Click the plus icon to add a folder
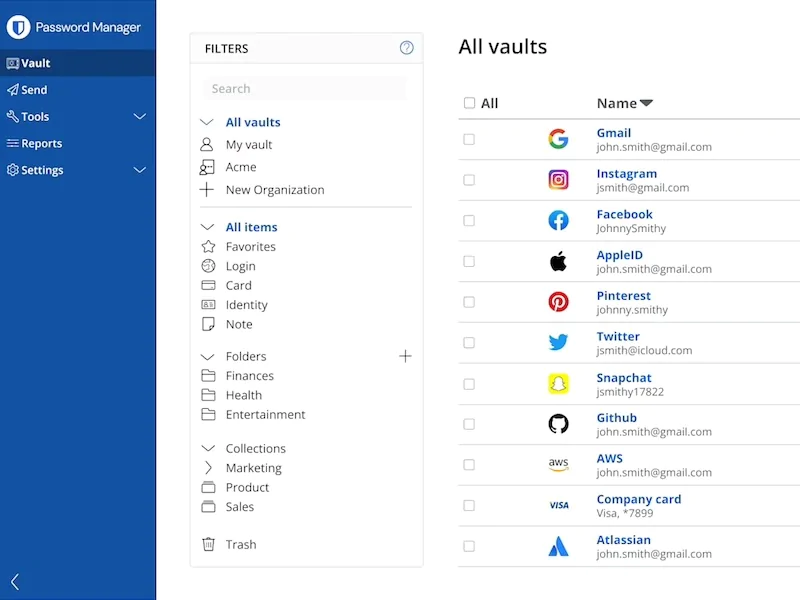 (x=405, y=355)
